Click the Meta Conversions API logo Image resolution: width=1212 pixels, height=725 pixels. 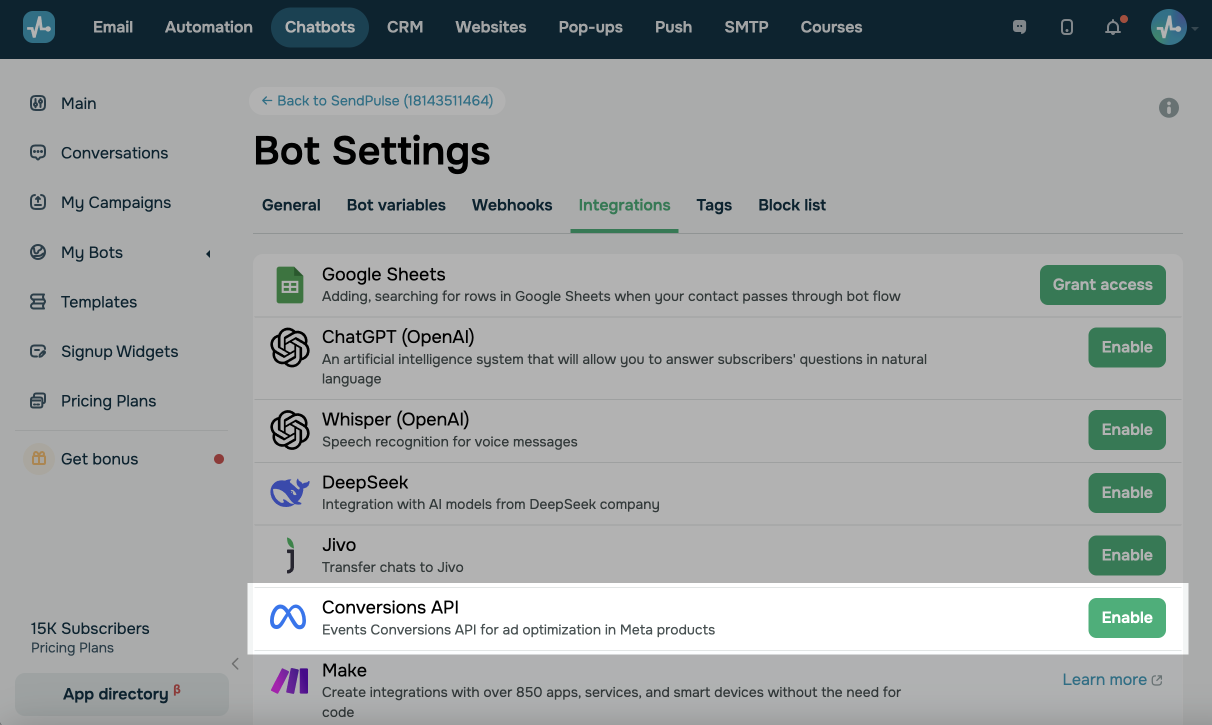pos(288,618)
